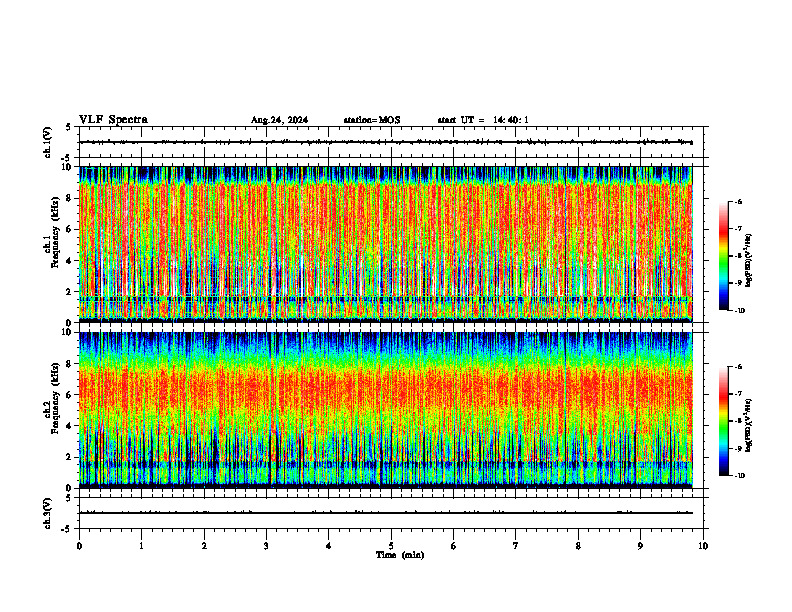
Task: Click the ch.3 voltage waveform trace
Action: point(386,513)
